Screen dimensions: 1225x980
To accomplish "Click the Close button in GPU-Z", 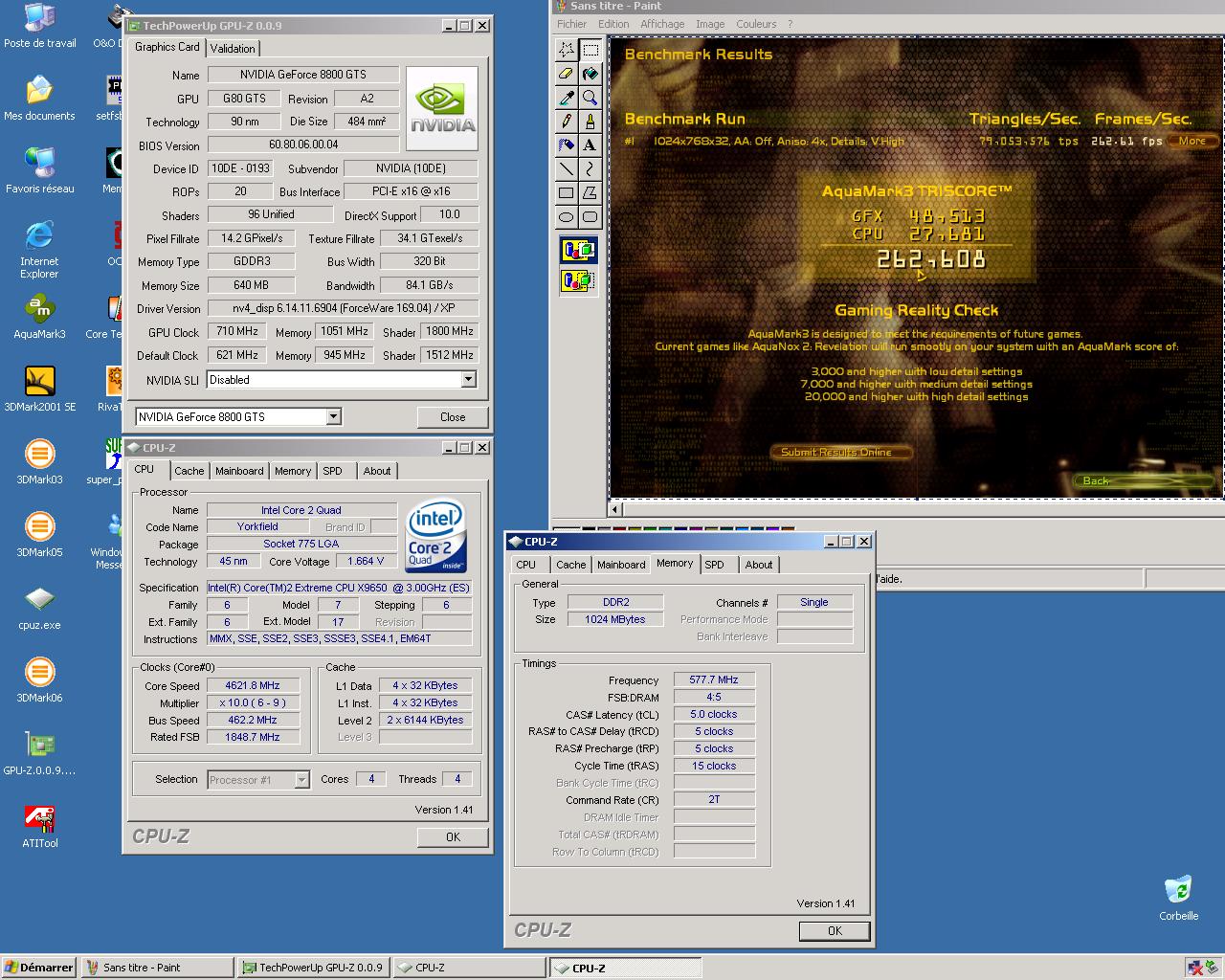I will (453, 417).
